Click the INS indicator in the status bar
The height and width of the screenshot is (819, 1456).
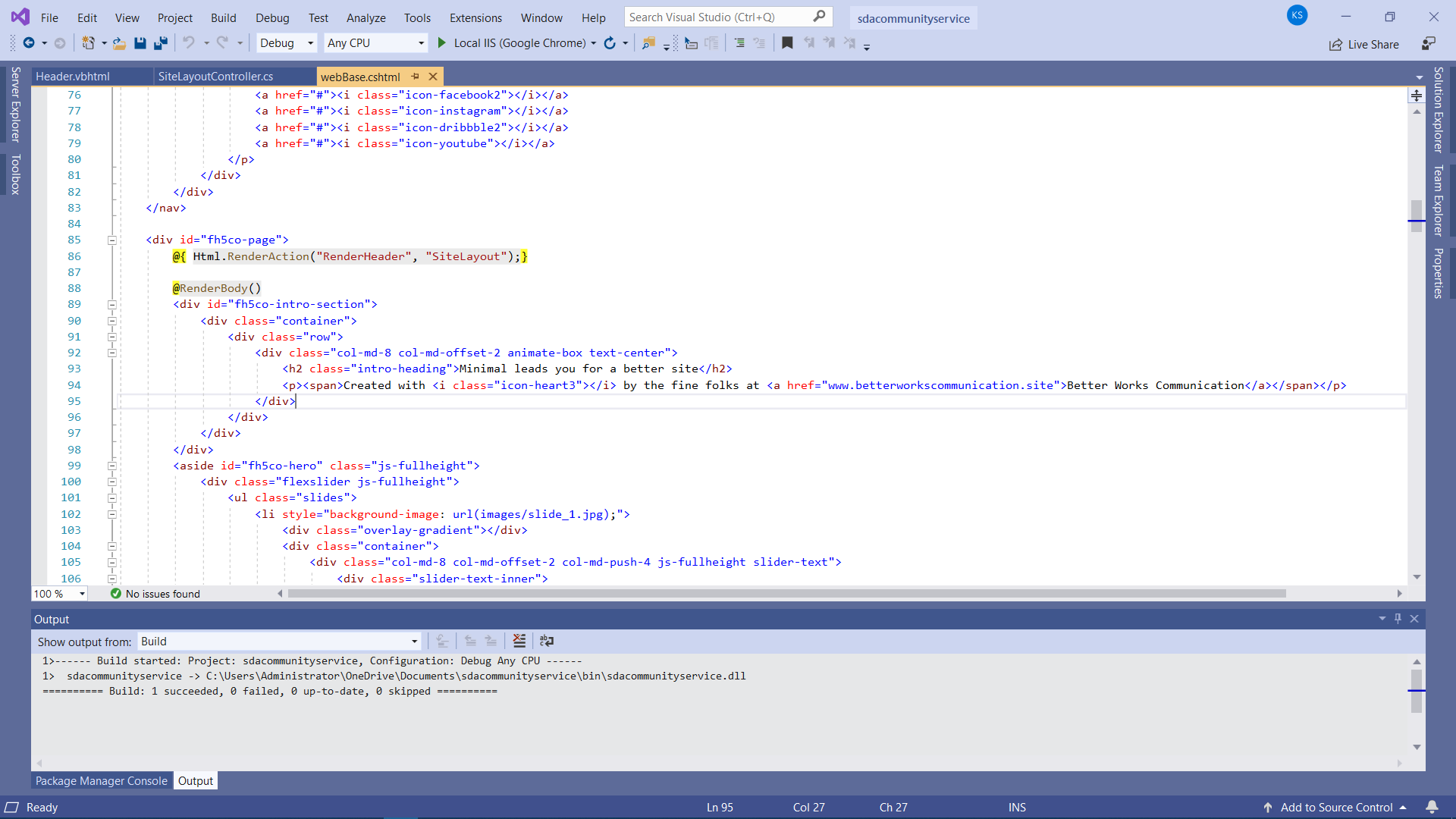(1017, 807)
